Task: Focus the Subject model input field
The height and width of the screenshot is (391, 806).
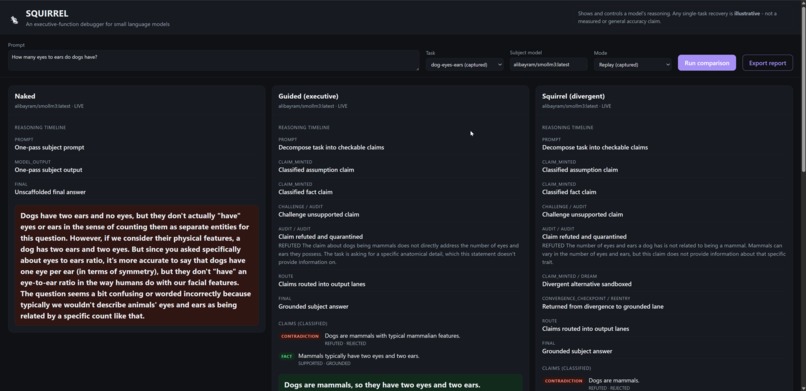Action: point(548,64)
